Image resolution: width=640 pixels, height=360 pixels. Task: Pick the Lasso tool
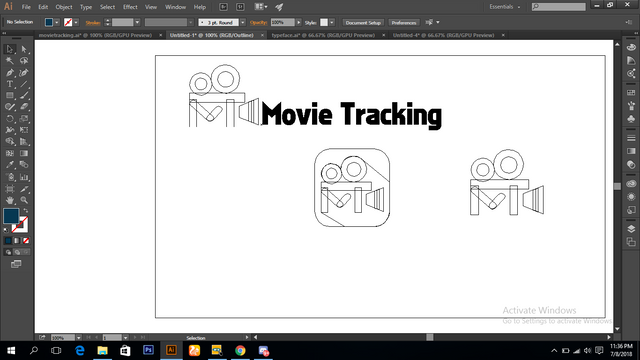click(24, 61)
